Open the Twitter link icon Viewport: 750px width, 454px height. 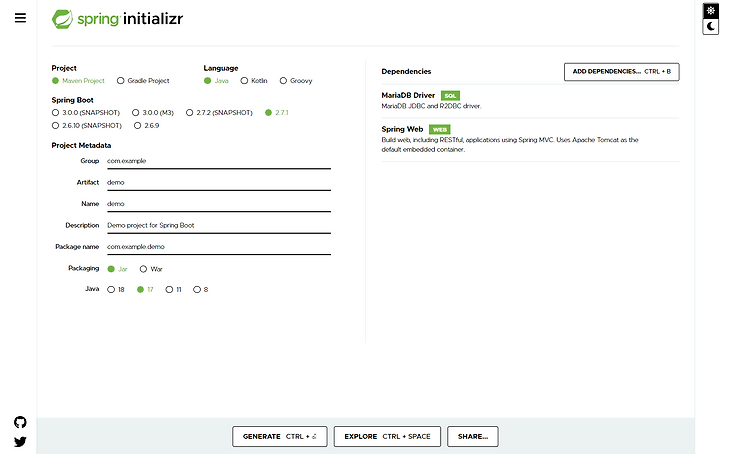(20, 442)
